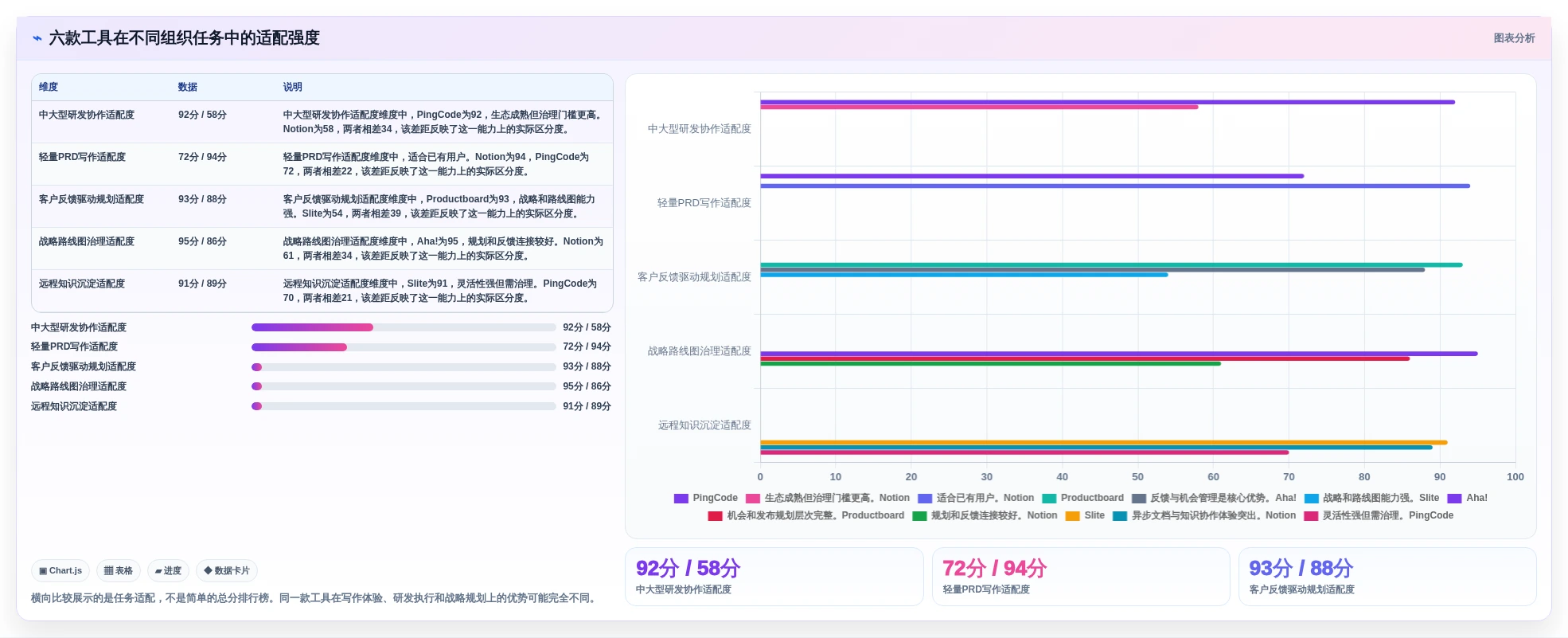Open the 72分 / 94分 data card
Image resolution: width=1568 pixels, height=638 pixels.
click(x=1081, y=577)
